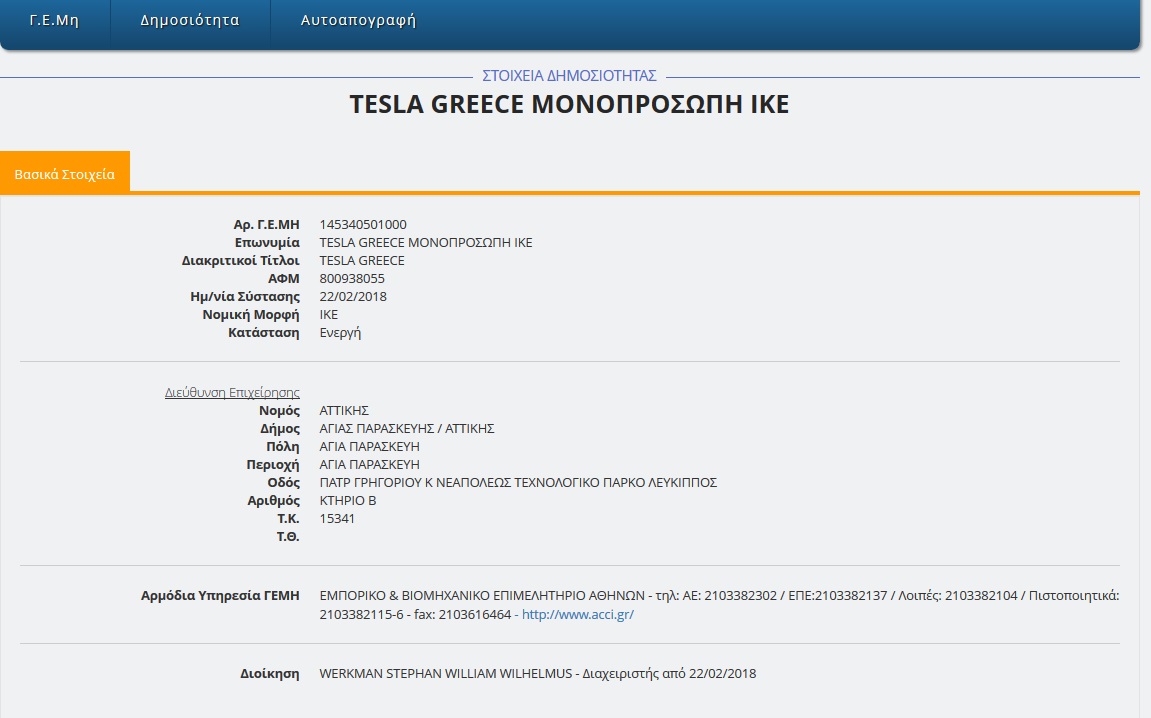This screenshot has width=1151, height=718.
Task: Select the Γ.Ε.ΜΗ number 145340501000
Action: [363, 225]
